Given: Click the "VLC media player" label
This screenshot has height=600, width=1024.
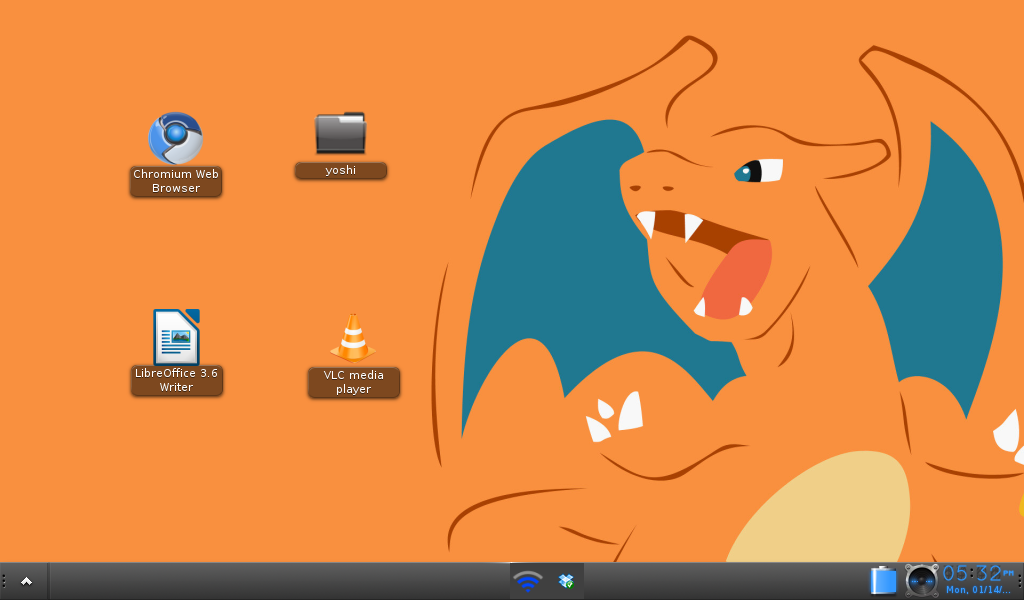Looking at the screenshot, I should coord(353,382).
